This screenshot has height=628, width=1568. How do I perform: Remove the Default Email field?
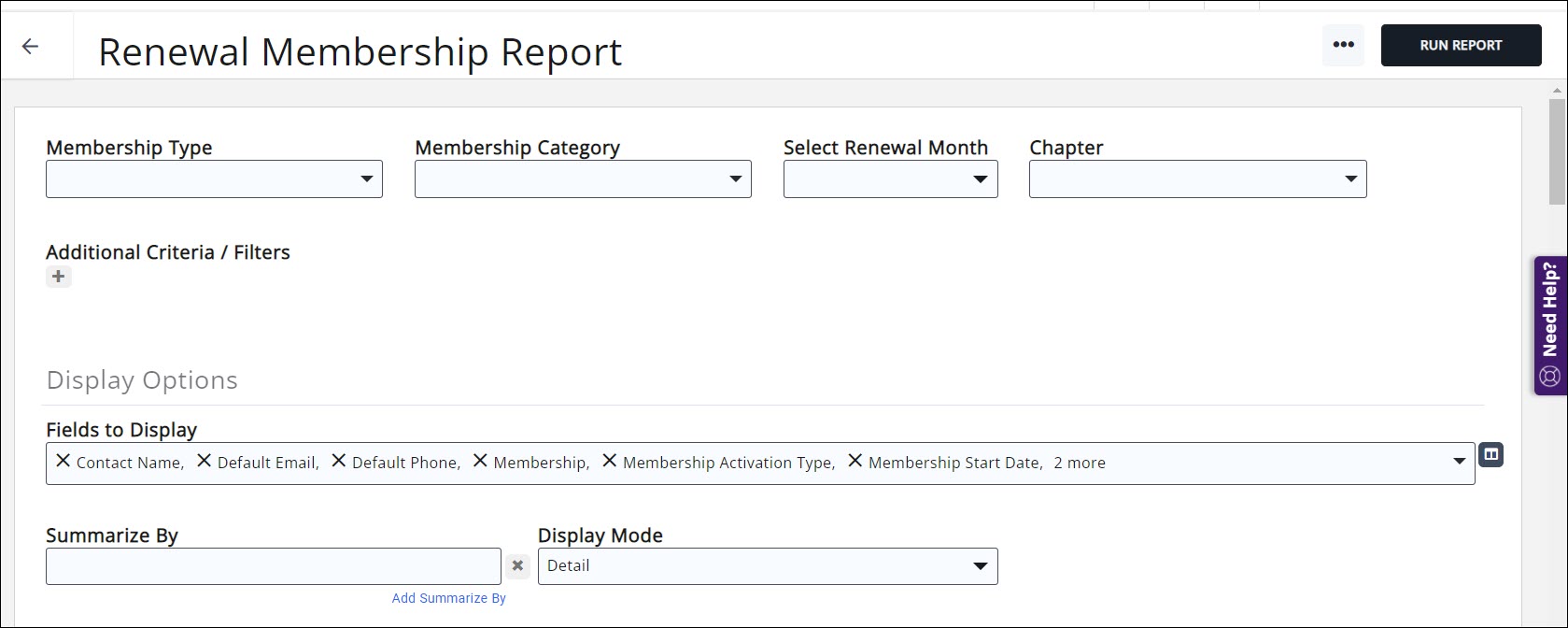(x=204, y=461)
